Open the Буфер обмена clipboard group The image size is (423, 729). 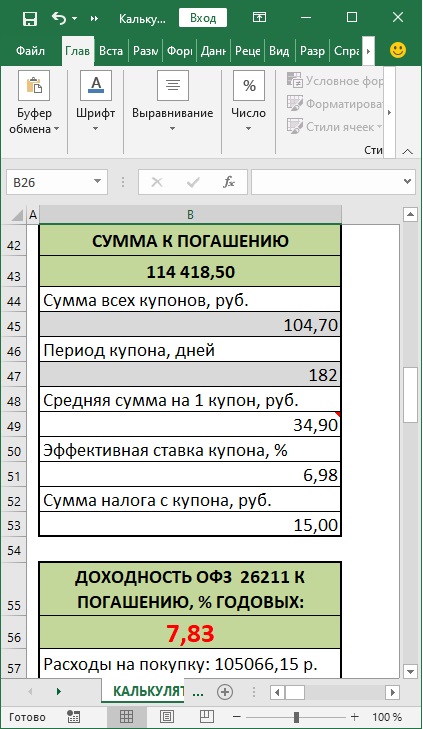tap(34, 103)
